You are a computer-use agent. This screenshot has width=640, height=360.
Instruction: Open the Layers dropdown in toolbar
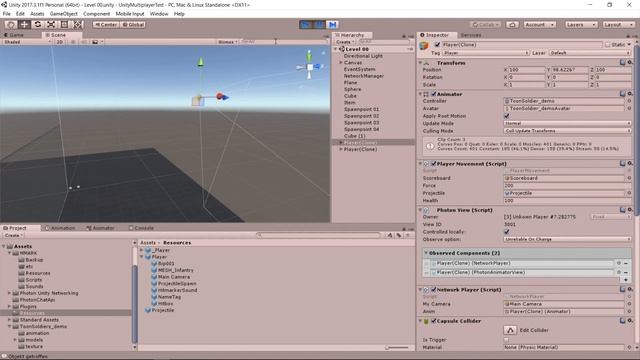point(581,24)
